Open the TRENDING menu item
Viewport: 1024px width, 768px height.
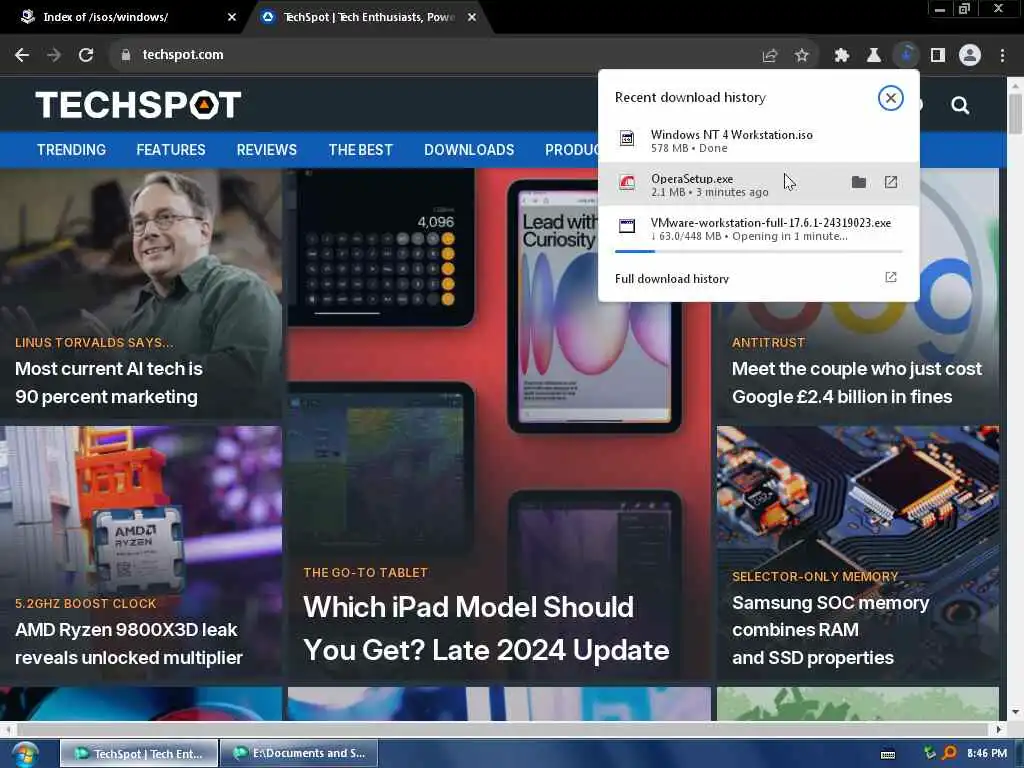pos(71,150)
